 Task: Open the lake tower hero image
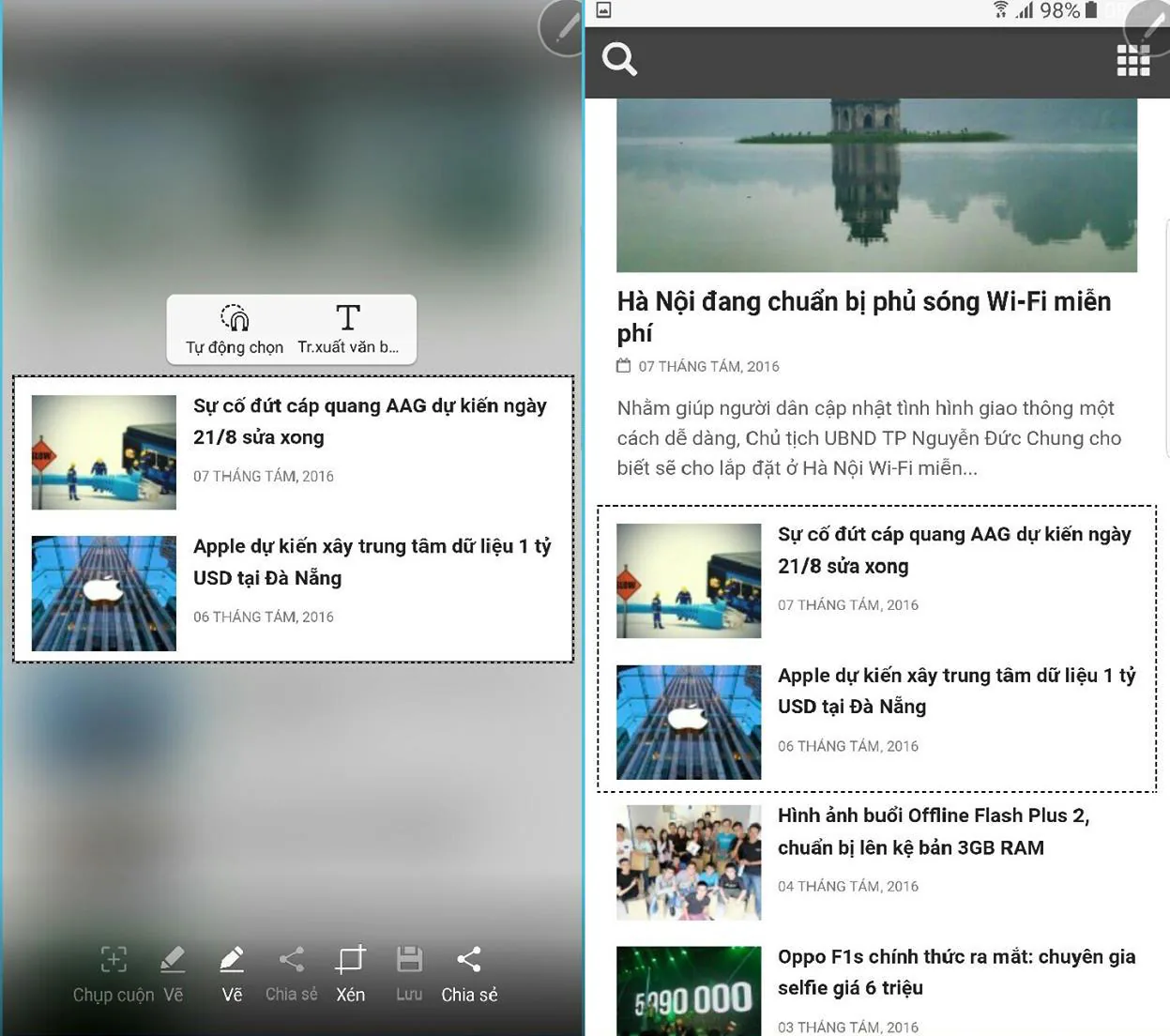click(876, 185)
